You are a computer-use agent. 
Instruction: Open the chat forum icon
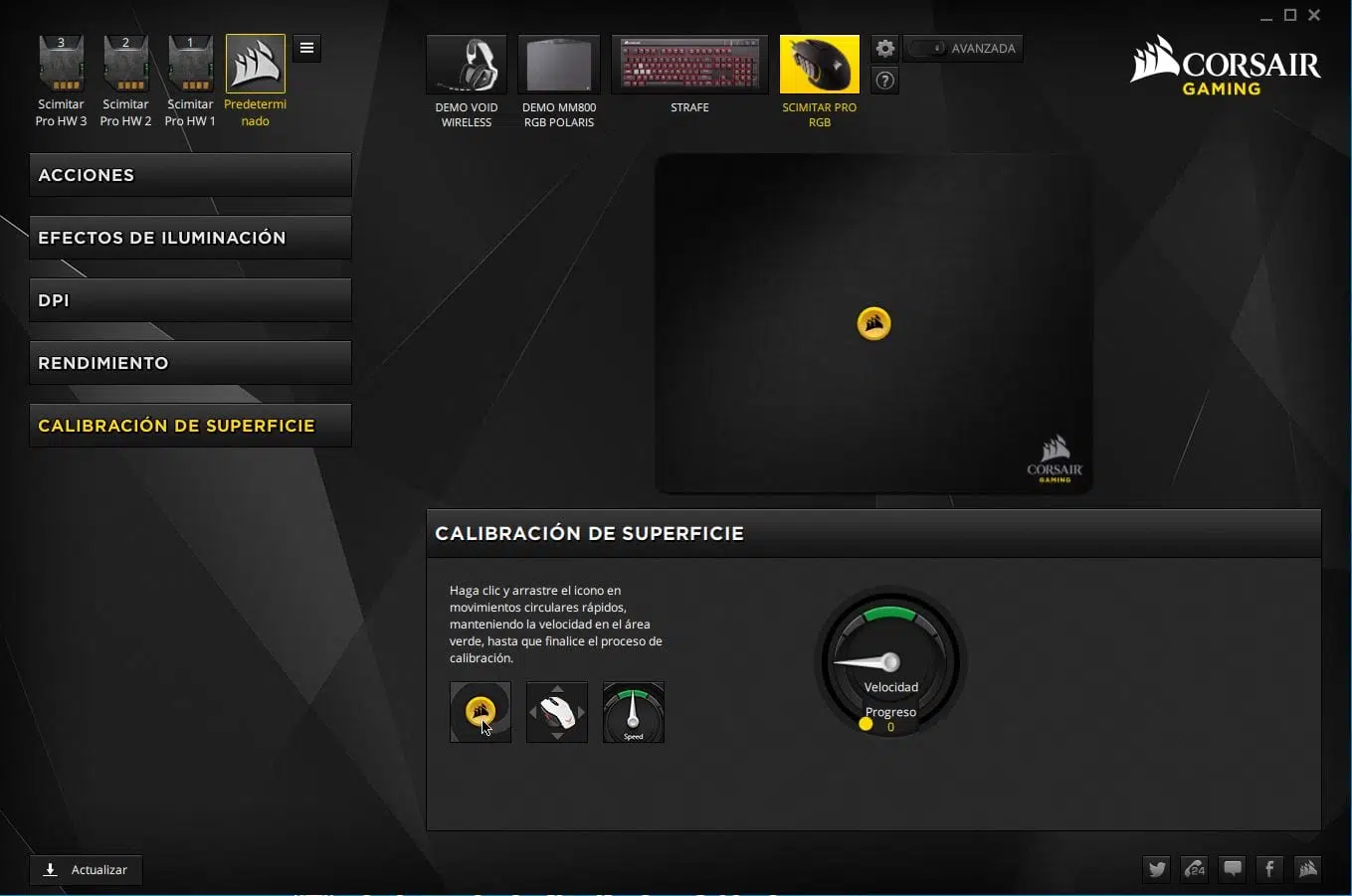click(1233, 869)
